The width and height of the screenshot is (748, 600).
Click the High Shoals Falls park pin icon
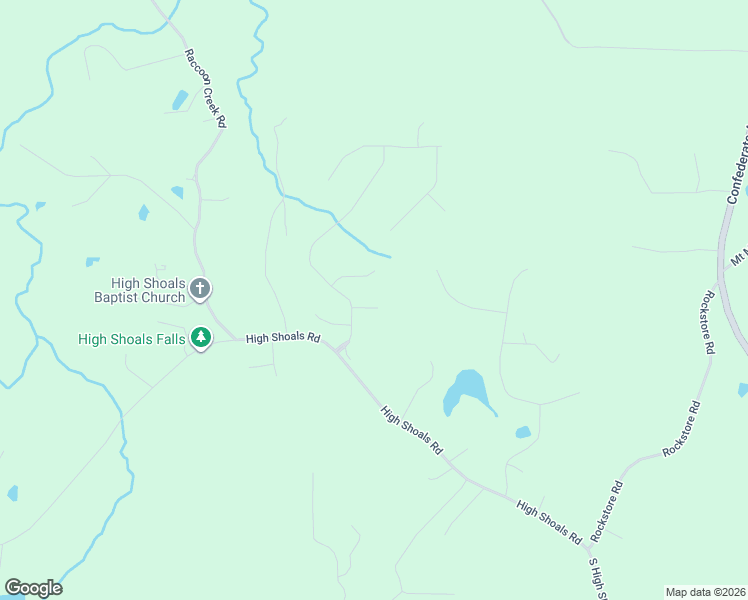click(x=201, y=338)
